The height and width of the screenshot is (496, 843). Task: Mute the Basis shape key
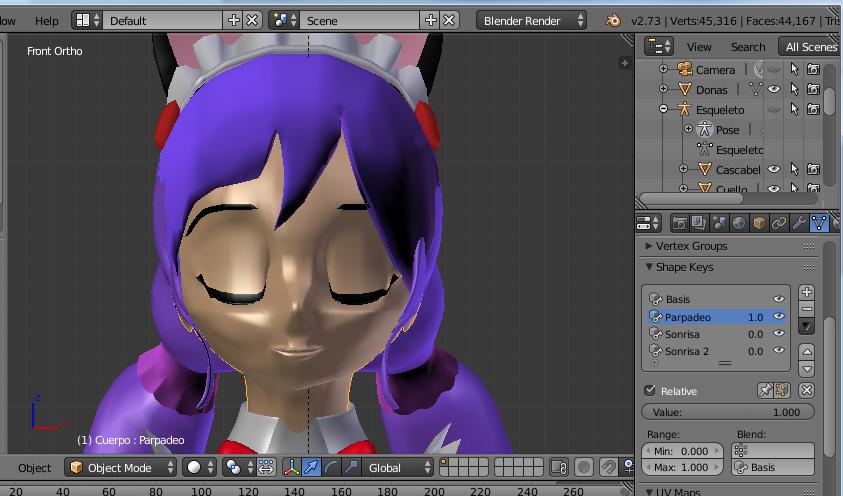778,299
